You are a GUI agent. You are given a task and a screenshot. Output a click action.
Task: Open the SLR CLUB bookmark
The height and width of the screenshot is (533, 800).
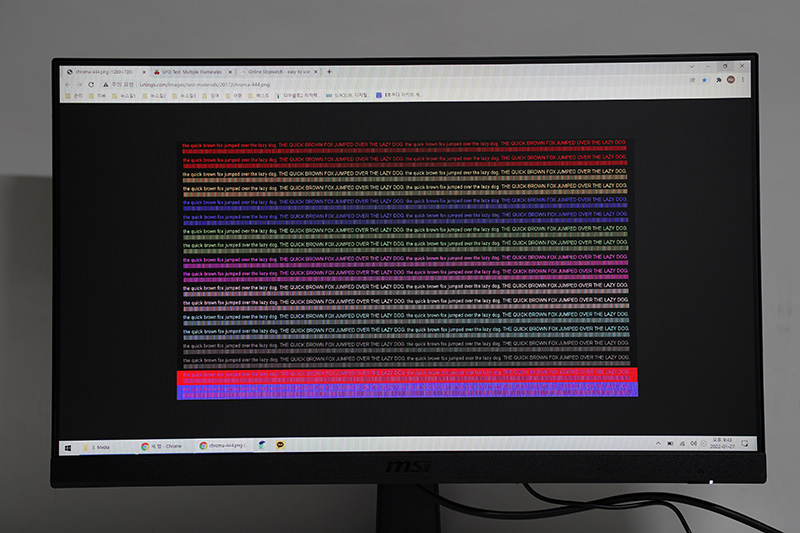(346, 95)
